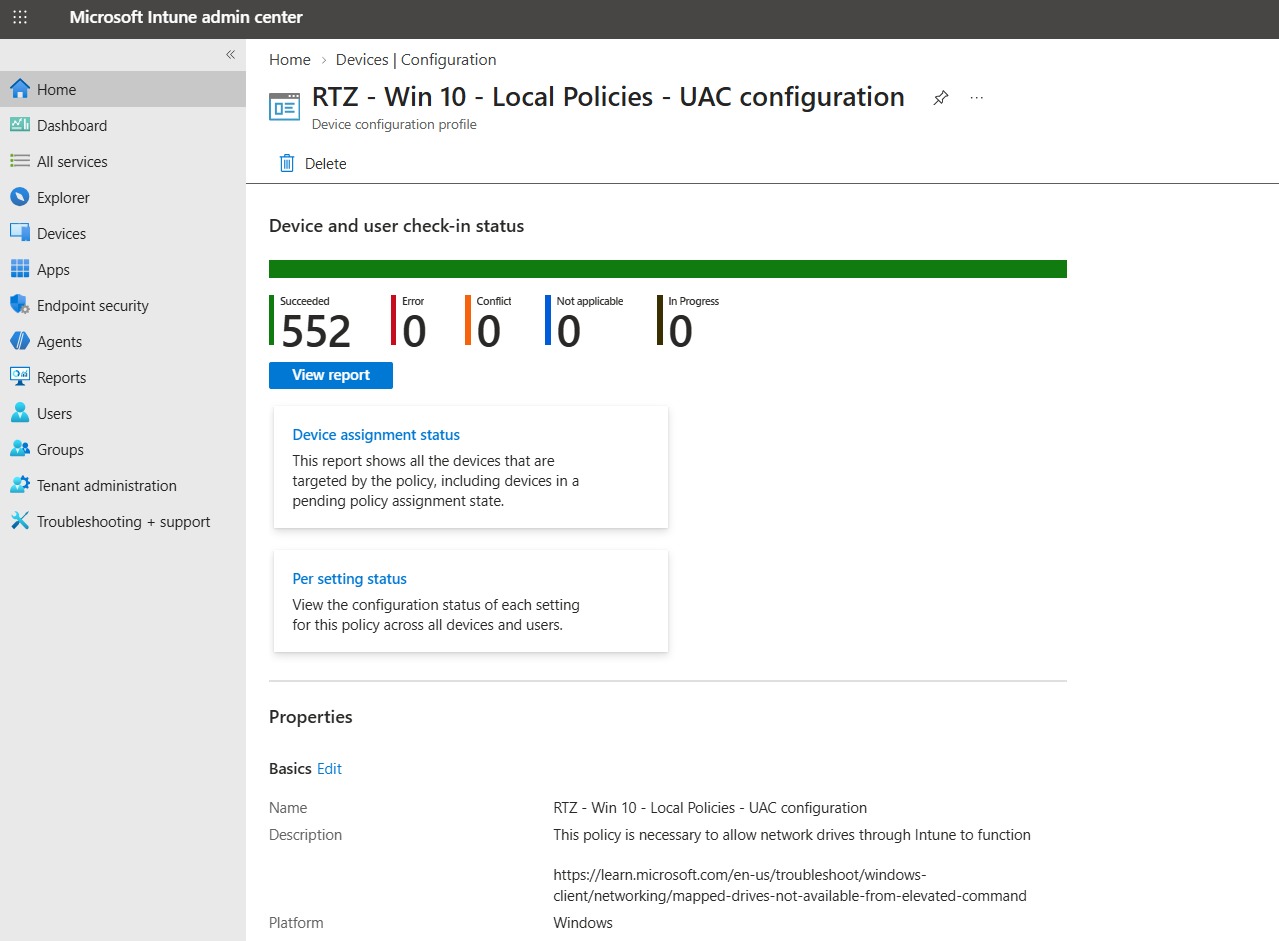Click the Name value in Basics
Viewport: 1279px width, 941px height.
point(710,808)
